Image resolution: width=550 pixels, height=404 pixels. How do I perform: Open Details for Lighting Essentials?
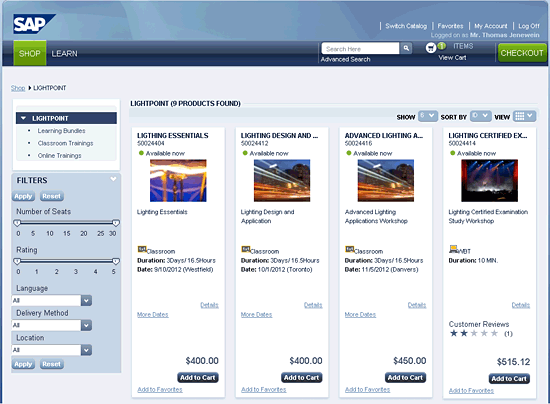[209, 305]
